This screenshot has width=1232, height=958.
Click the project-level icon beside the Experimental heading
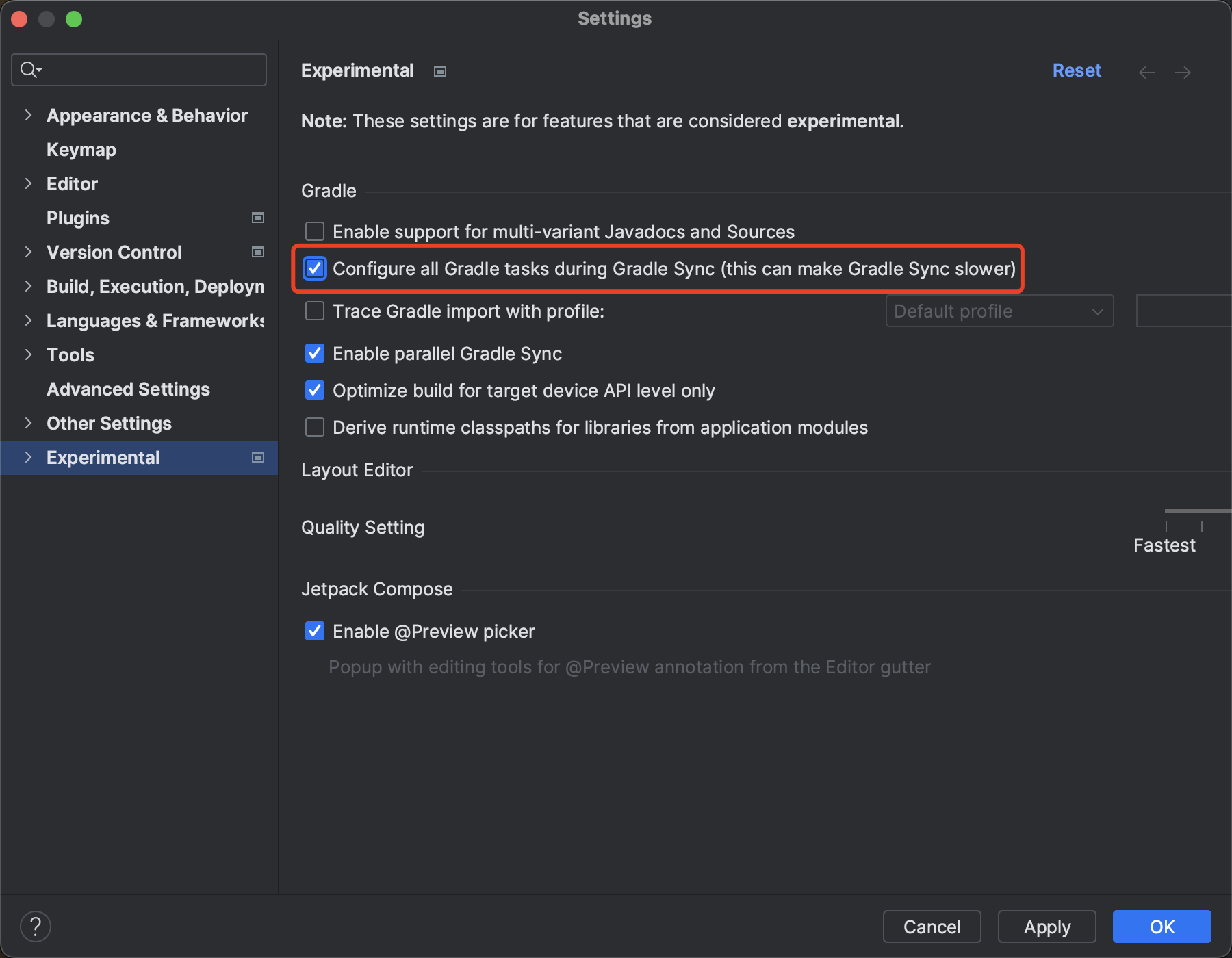[x=440, y=71]
